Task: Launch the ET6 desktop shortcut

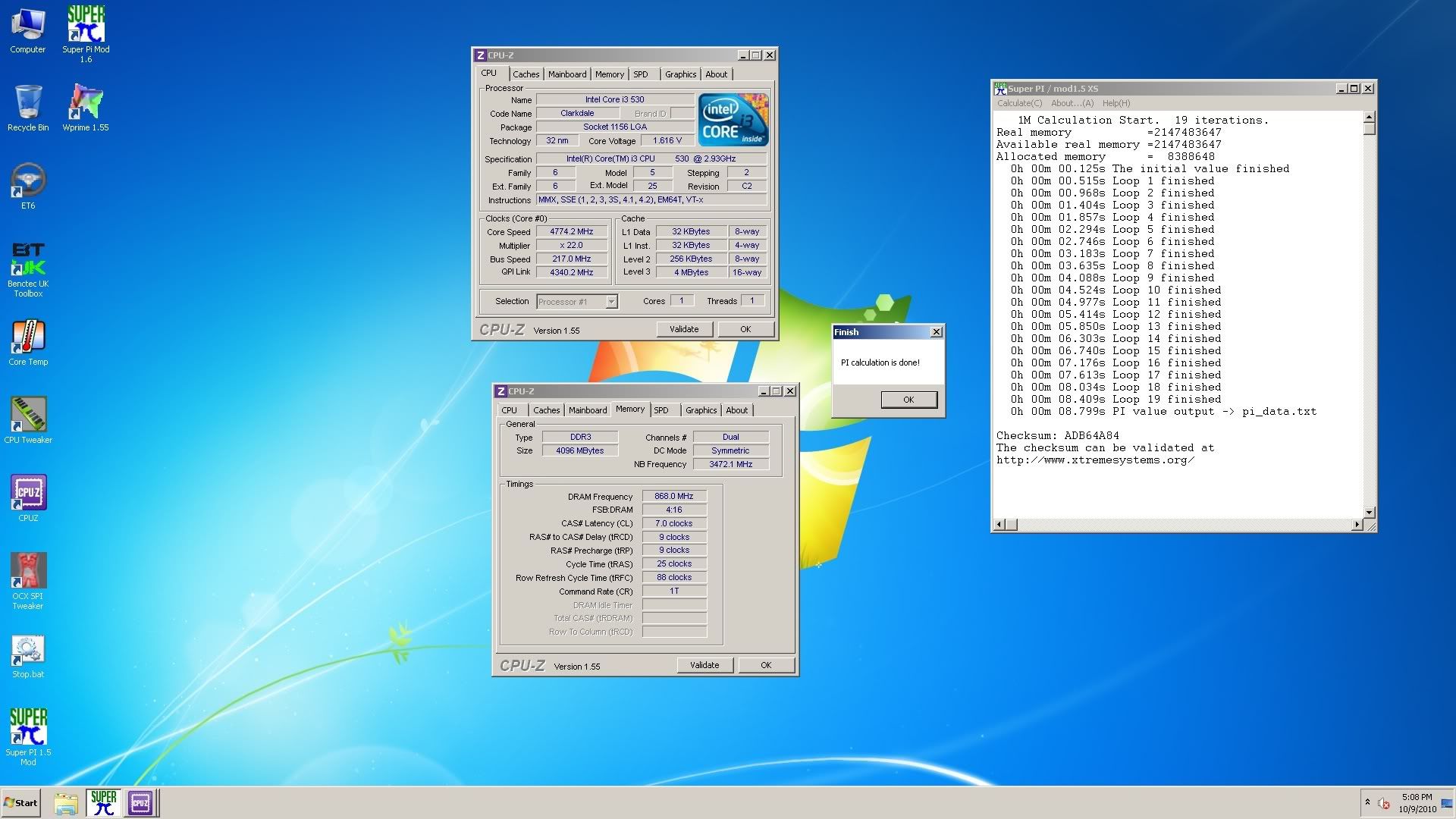Action: click(x=28, y=182)
